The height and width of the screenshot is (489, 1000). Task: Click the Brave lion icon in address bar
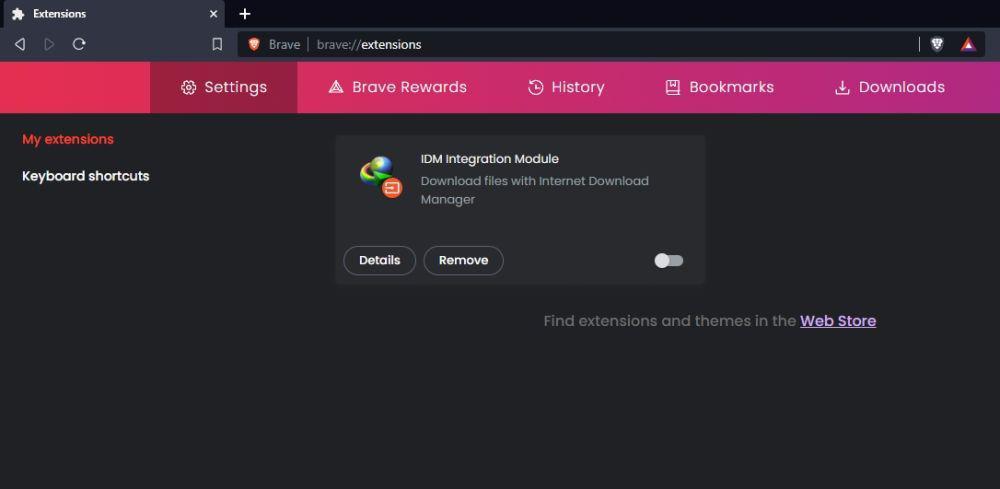[x=254, y=44]
